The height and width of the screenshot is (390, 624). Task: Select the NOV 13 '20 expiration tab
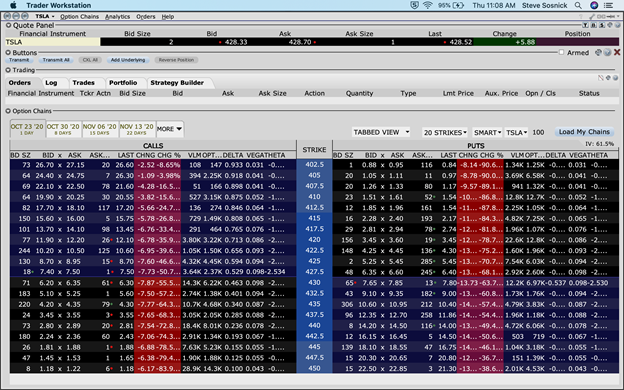[136, 129]
